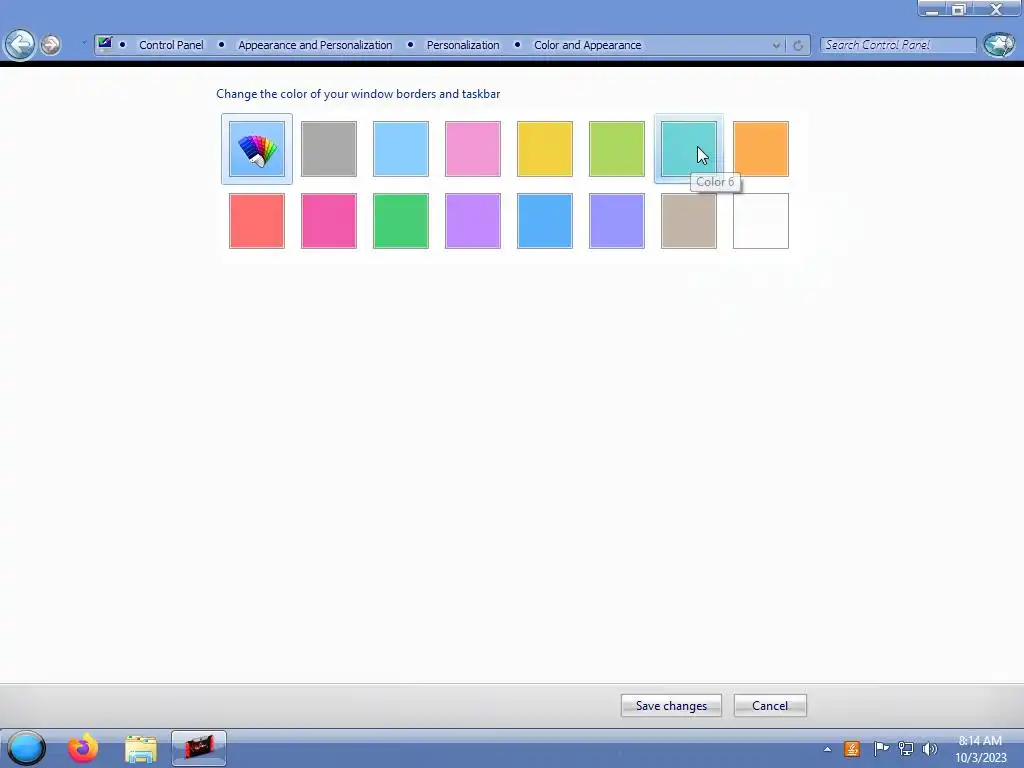Open File Explorer from taskbar
Screen dimensions: 1024x768
click(x=141, y=749)
